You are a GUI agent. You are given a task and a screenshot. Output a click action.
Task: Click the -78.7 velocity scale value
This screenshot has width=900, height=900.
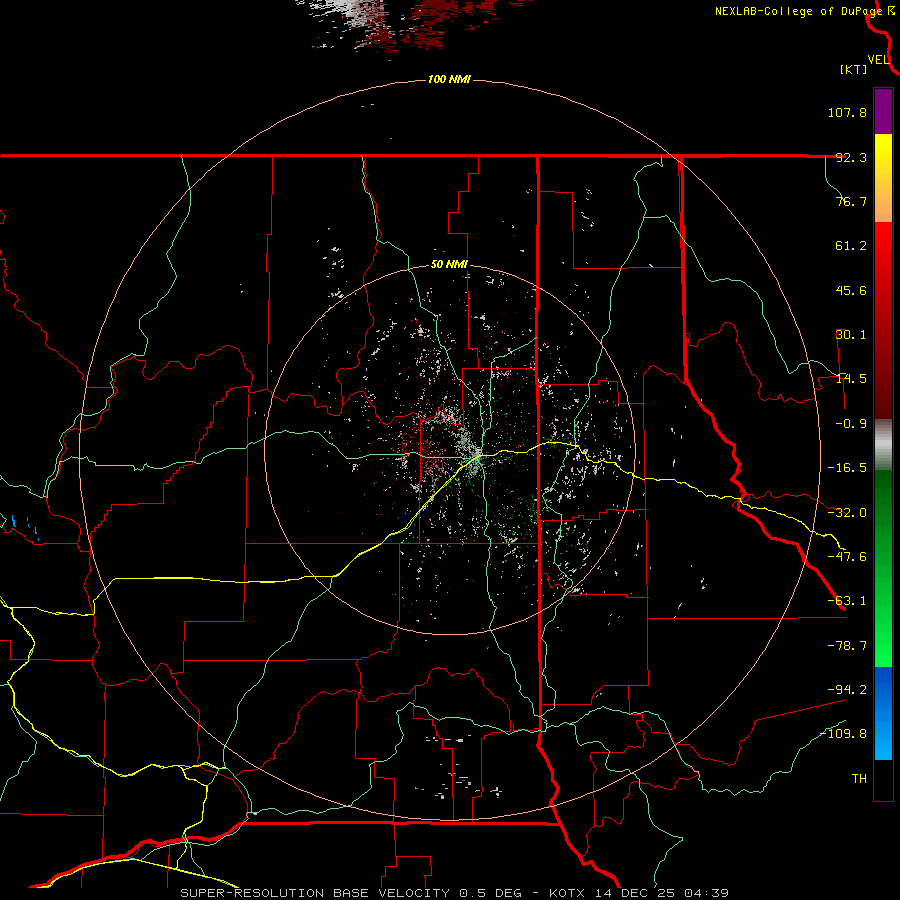coord(847,646)
